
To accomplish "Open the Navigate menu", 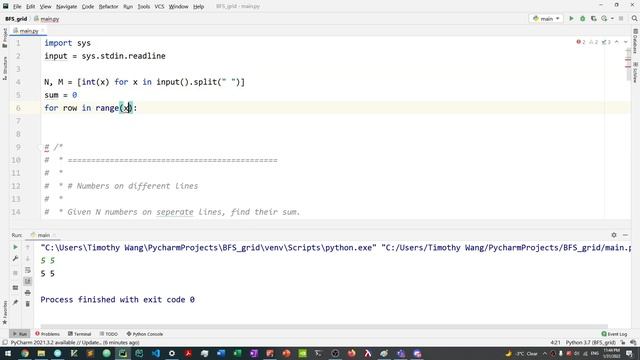I will tap(66, 7).
